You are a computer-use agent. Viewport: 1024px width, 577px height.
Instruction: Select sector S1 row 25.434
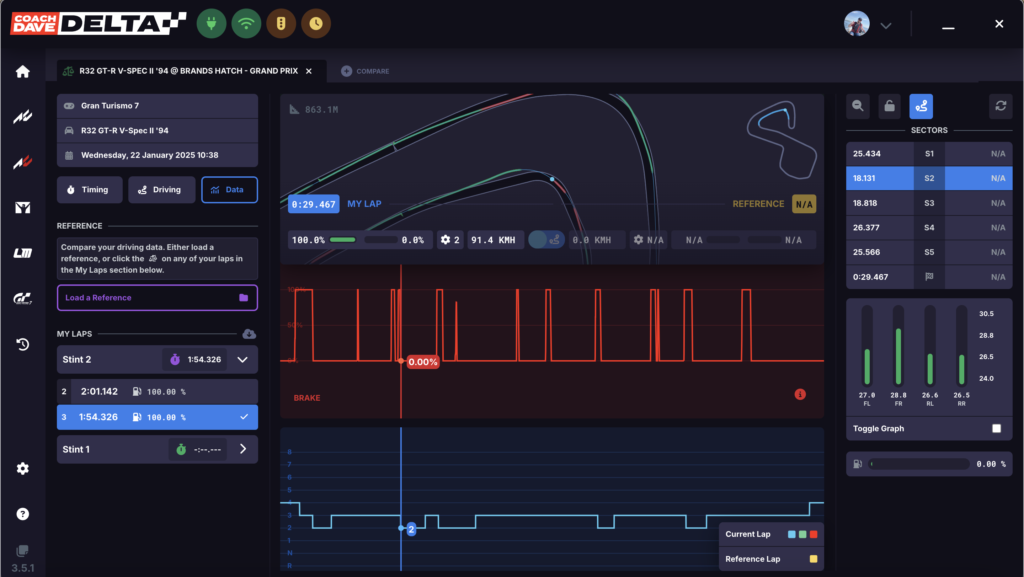929,154
